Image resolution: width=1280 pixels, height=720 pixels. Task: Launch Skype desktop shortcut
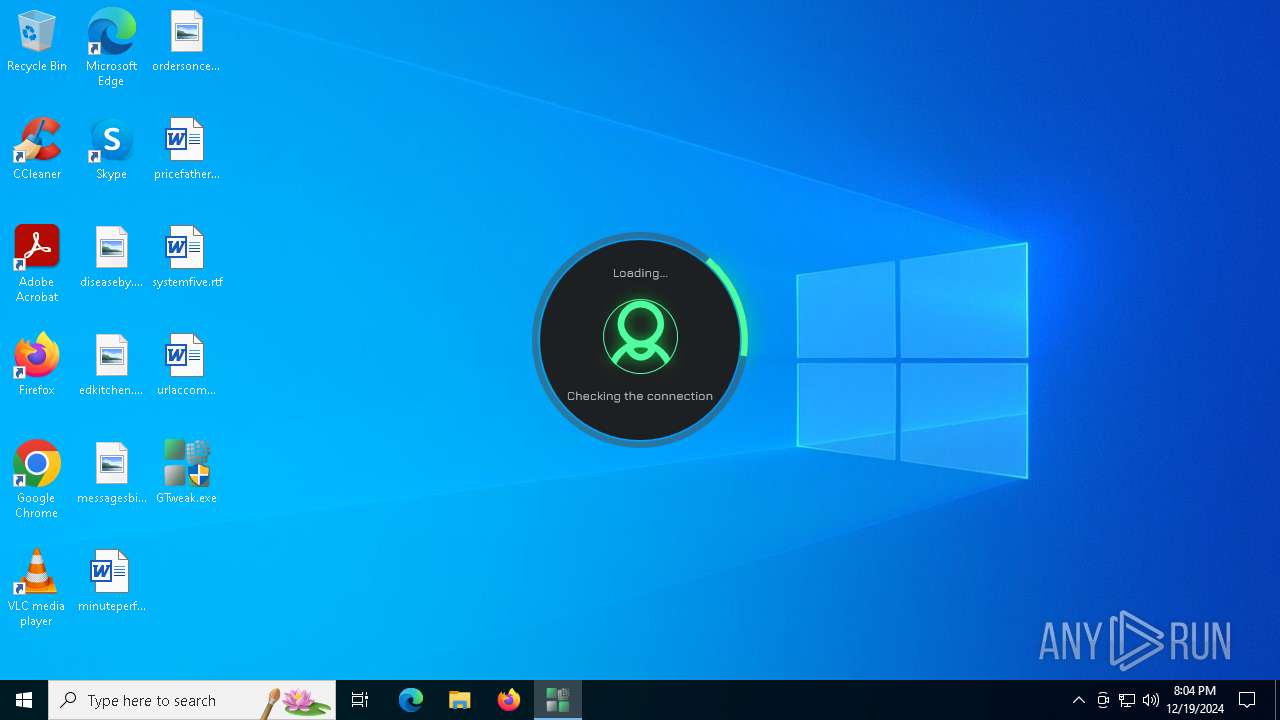click(x=111, y=150)
